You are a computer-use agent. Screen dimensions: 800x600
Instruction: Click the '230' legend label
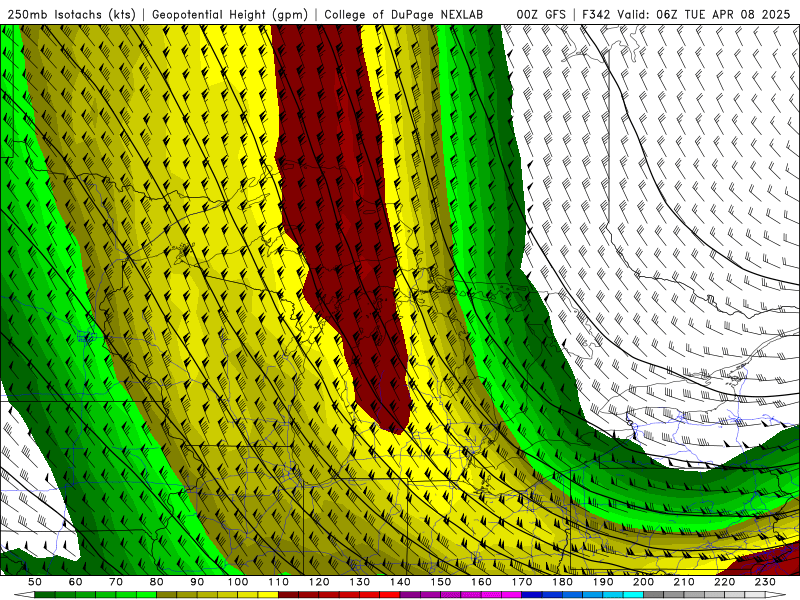(765, 582)
